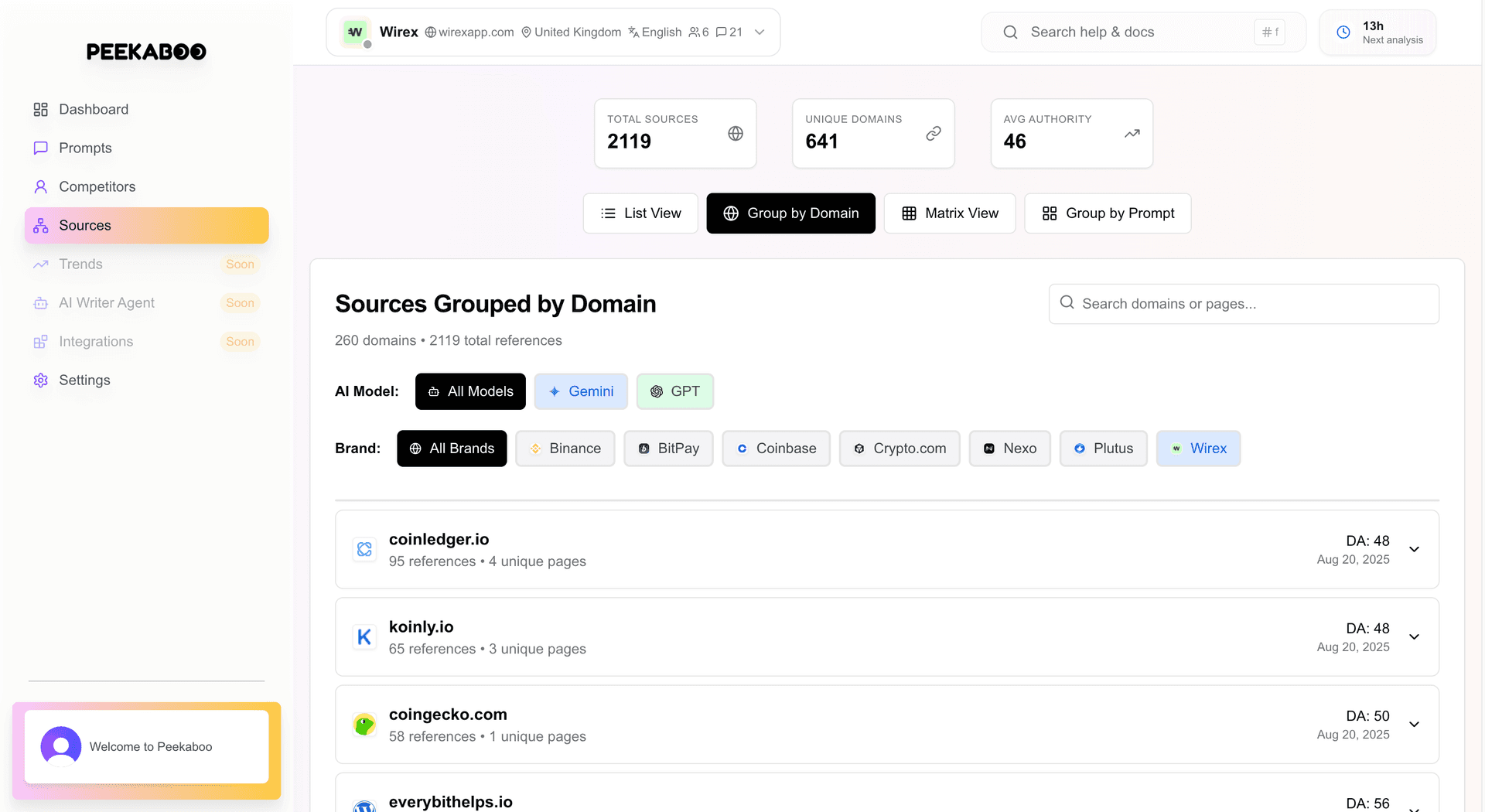Click the everybithelps.io domain name
This screenshot has width=1485, height=812.
pos(450,802)
